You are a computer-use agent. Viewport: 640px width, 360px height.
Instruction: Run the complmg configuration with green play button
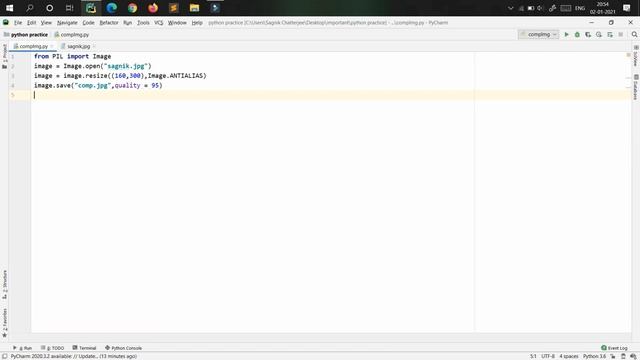(x=566, y=35)
